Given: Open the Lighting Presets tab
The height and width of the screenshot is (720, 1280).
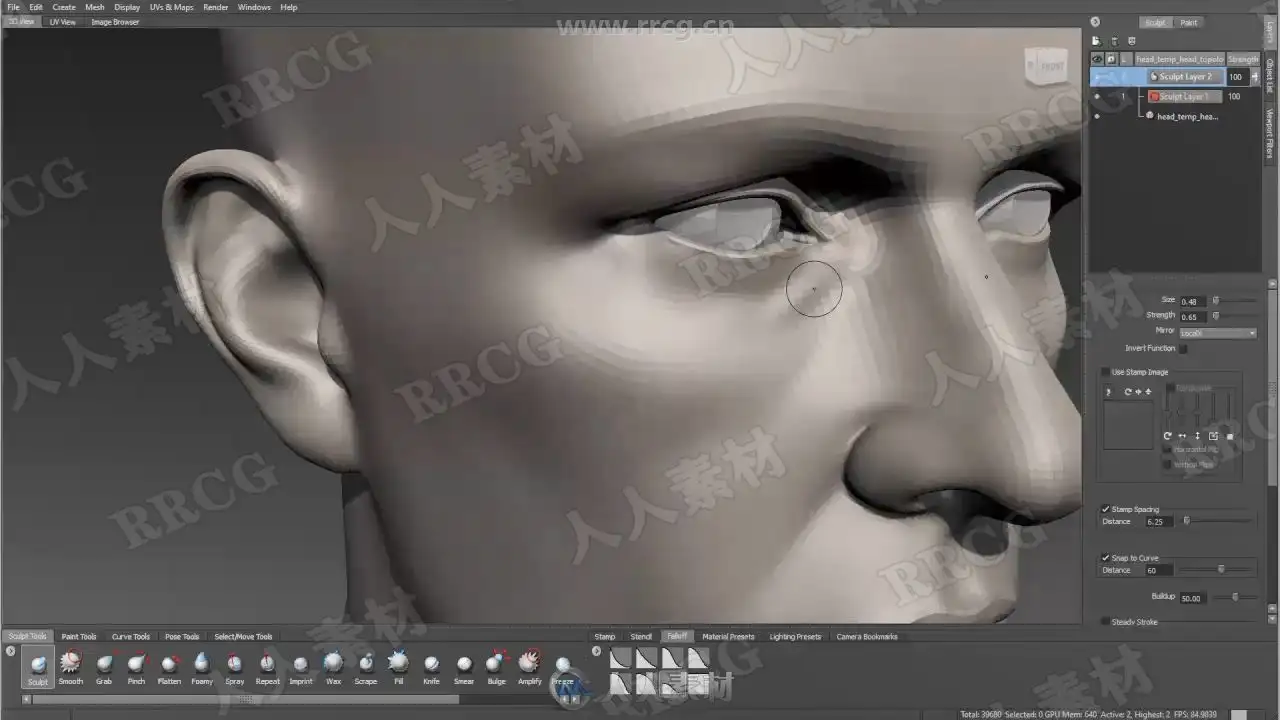Looking at the screenshot, I should tap(795, 636).
